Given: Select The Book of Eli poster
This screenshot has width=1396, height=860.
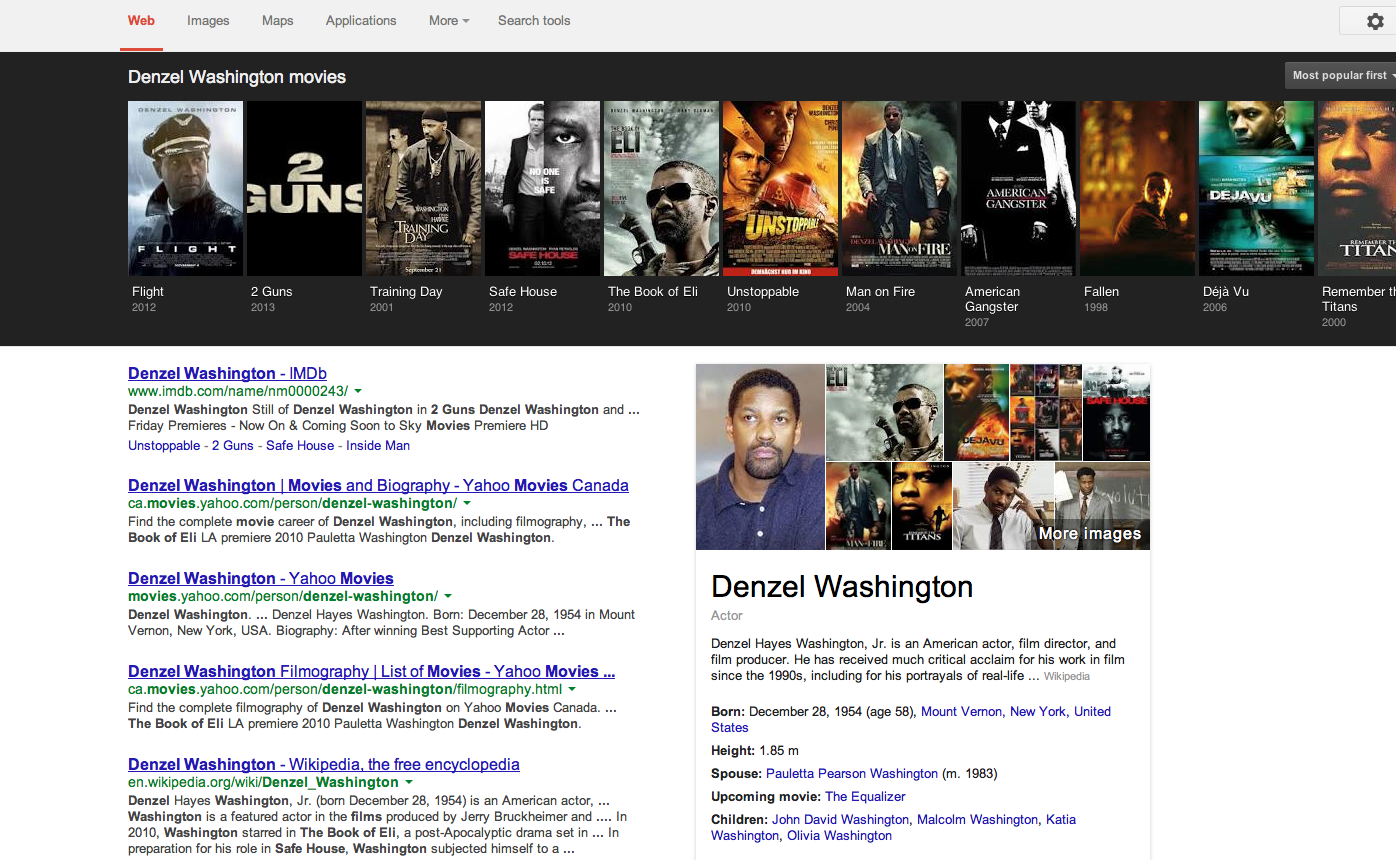Looking at the screenshot, I should coord(661,188).
